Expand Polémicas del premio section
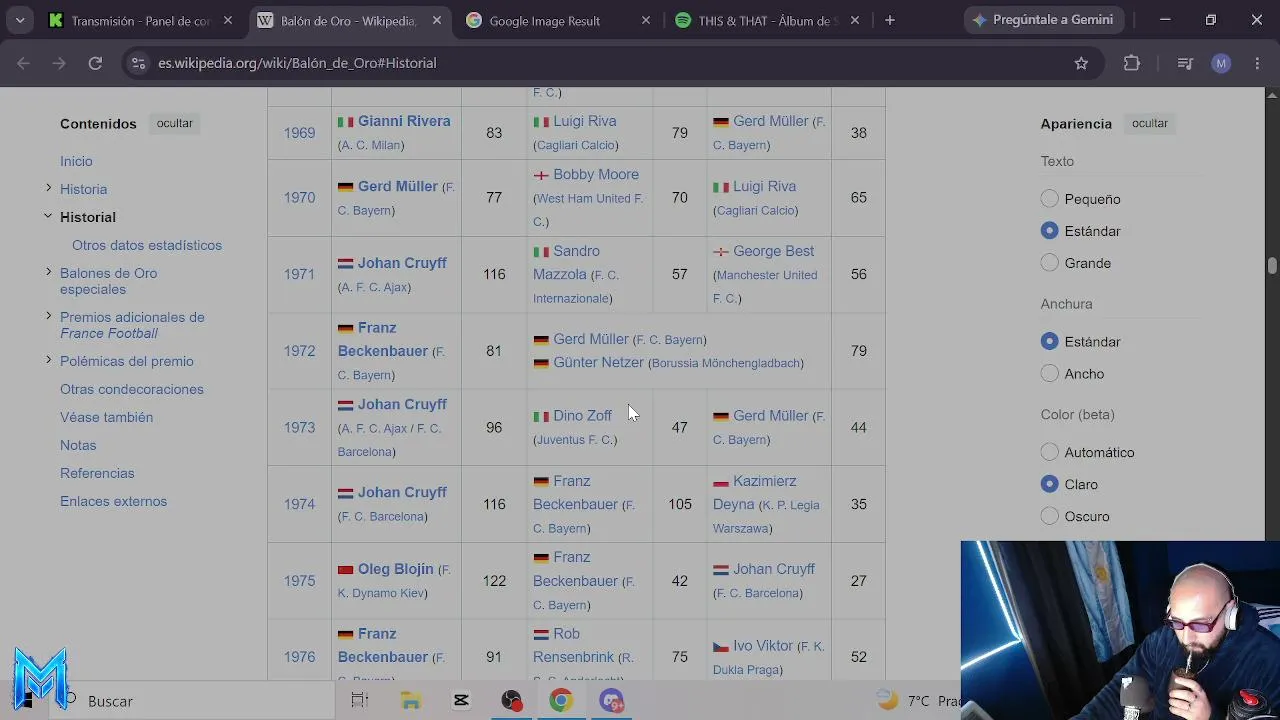Image resolution: width=1280 pixels, height=720 pixels. [48, 360]
